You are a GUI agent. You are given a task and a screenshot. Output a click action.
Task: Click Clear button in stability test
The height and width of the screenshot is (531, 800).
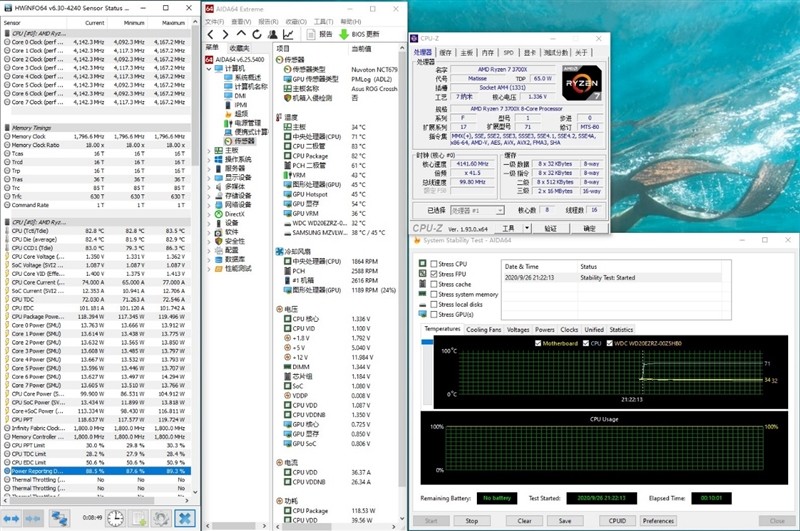[x=524, y=521]
